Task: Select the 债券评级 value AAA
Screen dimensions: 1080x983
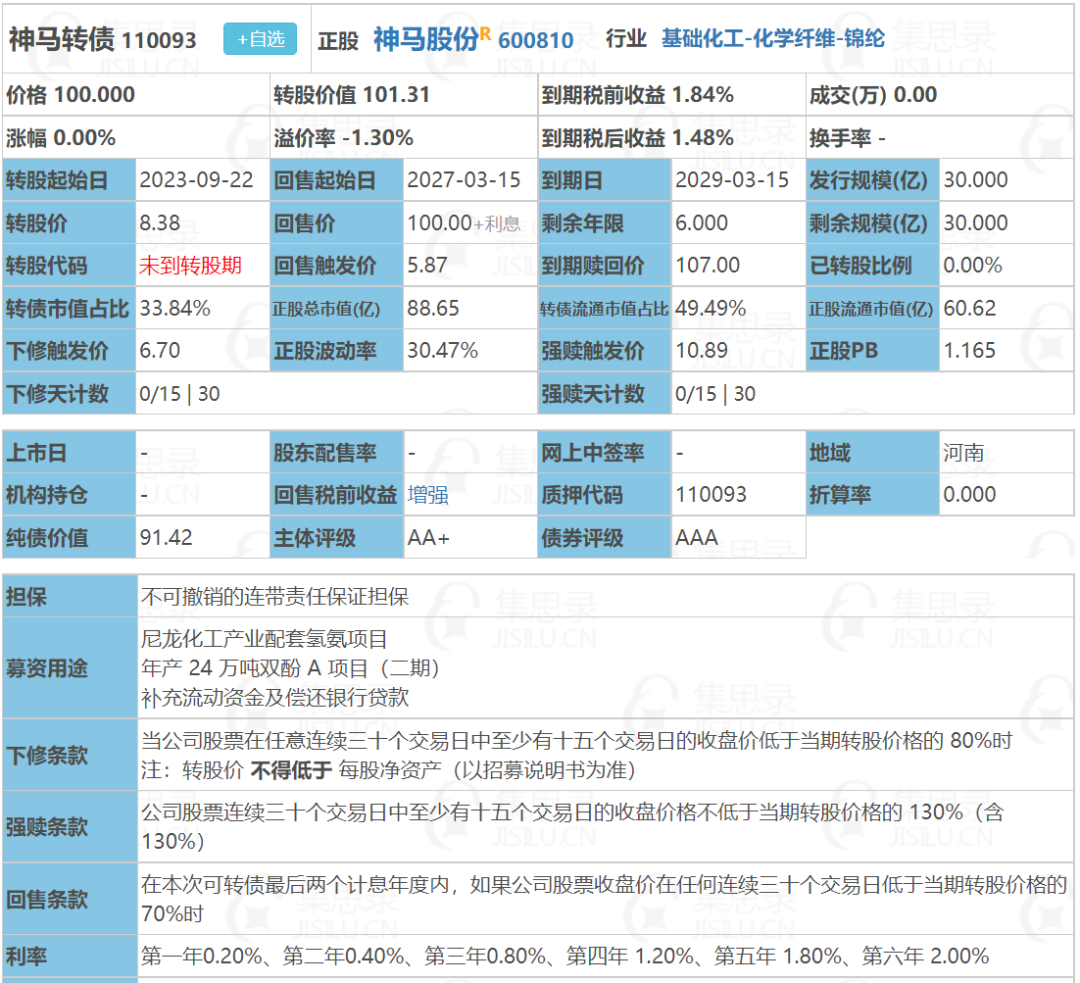Action: click(x=696, y=537)
